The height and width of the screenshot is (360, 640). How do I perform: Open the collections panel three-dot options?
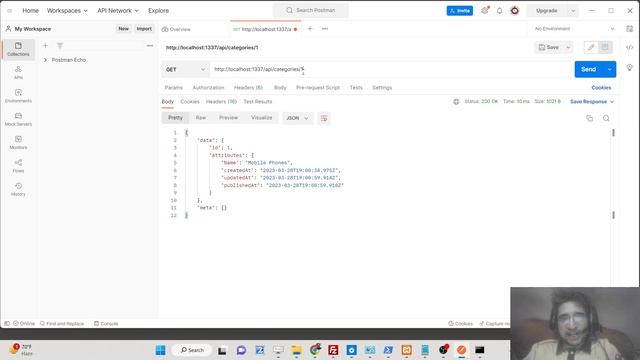150,46
